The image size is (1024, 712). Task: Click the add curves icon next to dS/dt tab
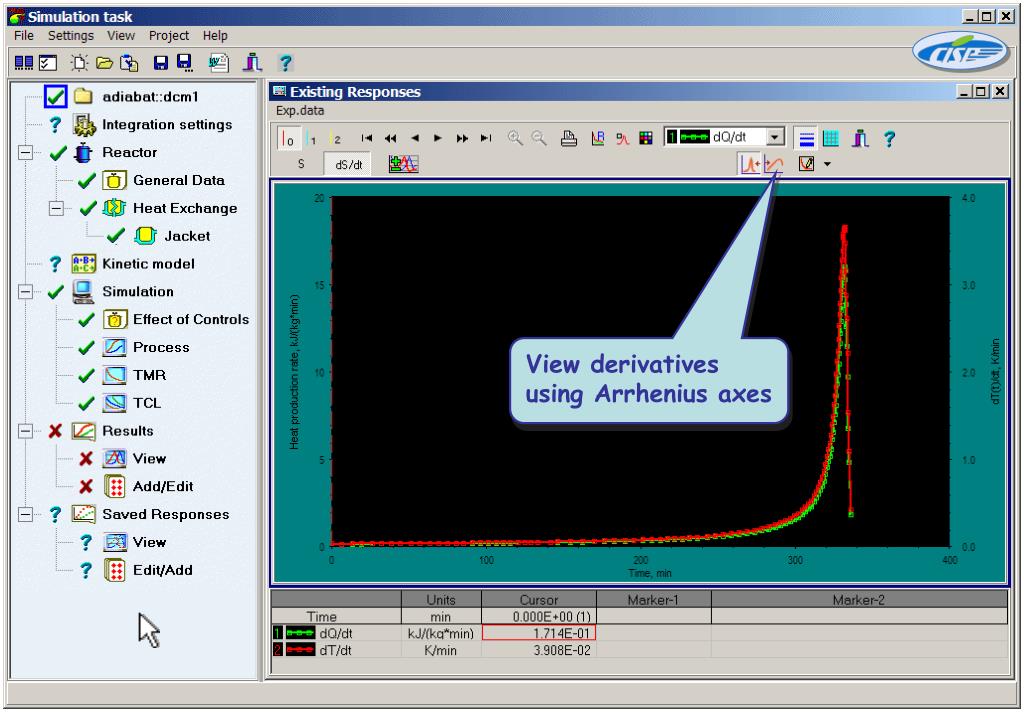[x=403, y=164]
